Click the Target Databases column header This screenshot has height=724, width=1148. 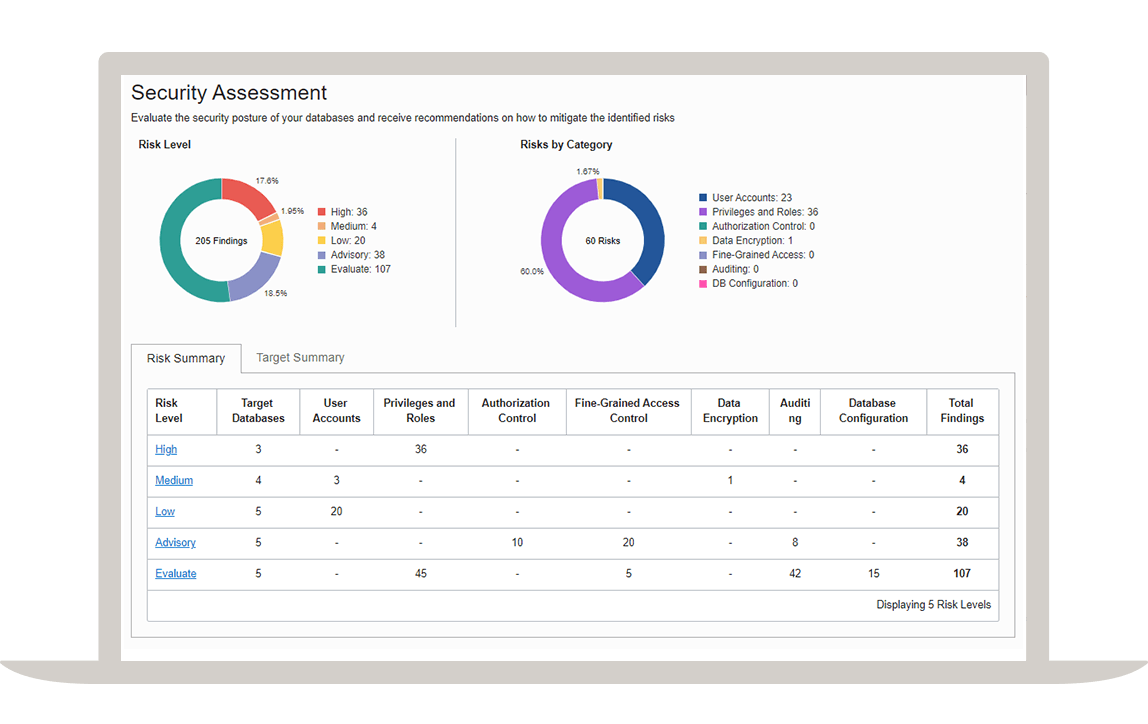point(258,411)
